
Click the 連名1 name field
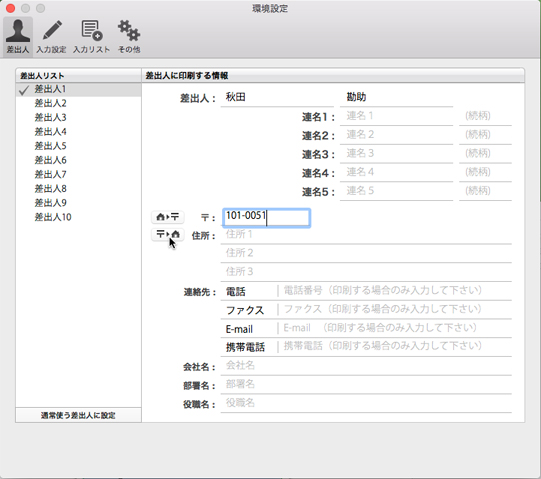396,116
